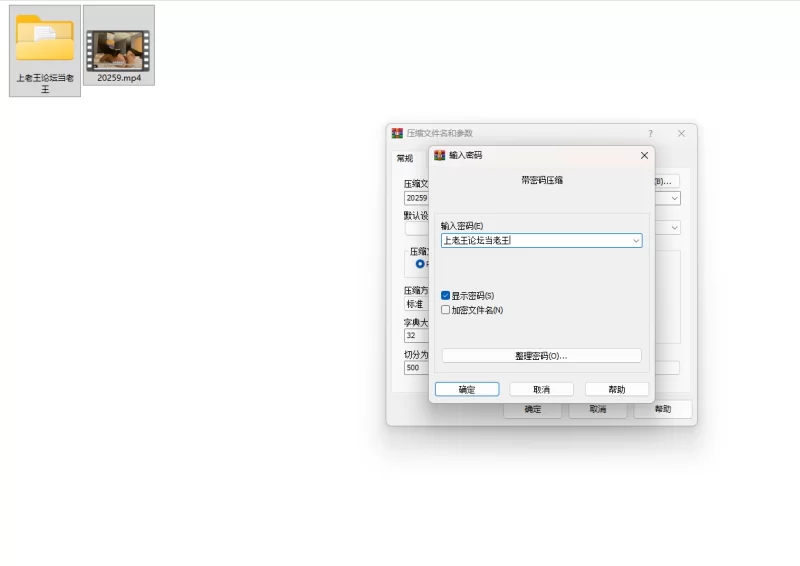
Task: Click the question mark help icon
Action: tap(651, 133)
